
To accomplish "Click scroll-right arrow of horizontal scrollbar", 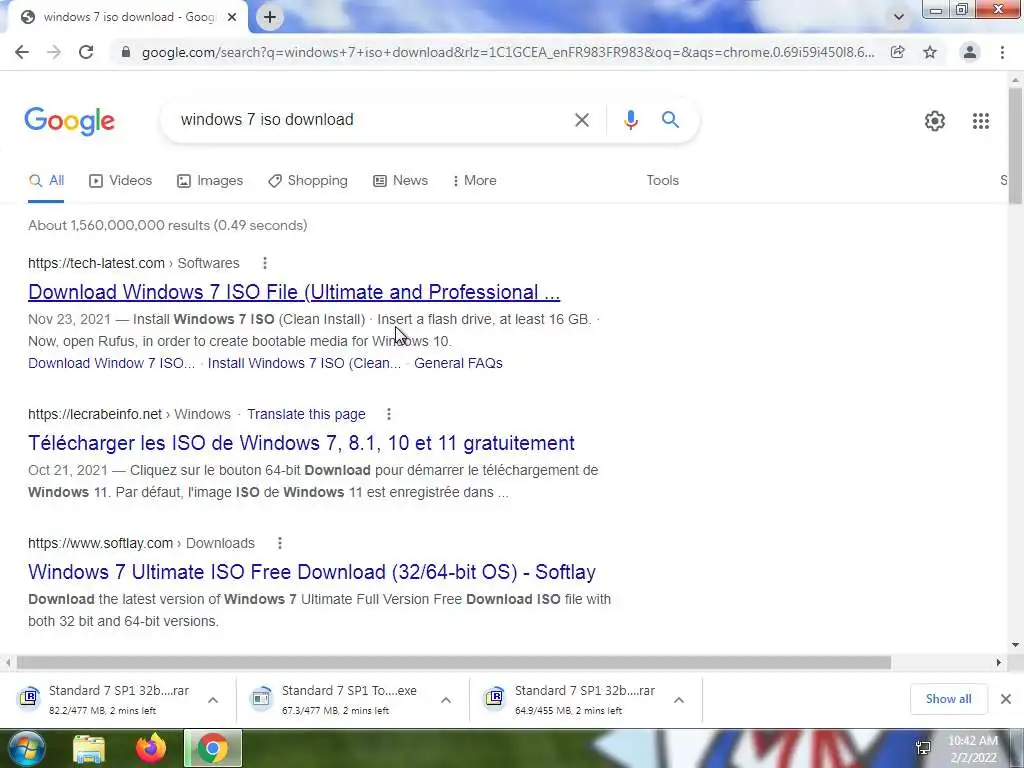I will [998, 663].
